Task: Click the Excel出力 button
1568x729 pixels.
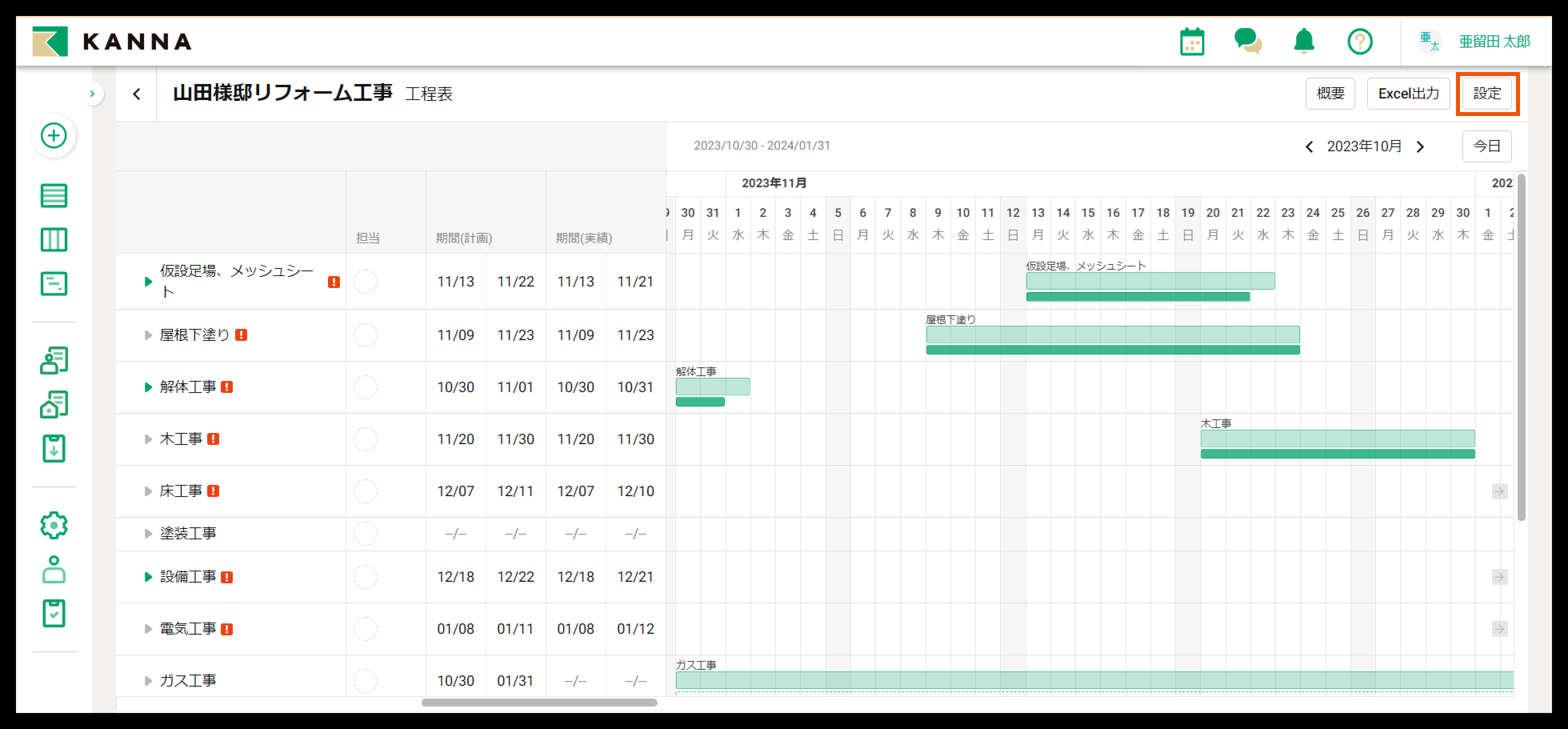Action: (x=1408, y=94)
